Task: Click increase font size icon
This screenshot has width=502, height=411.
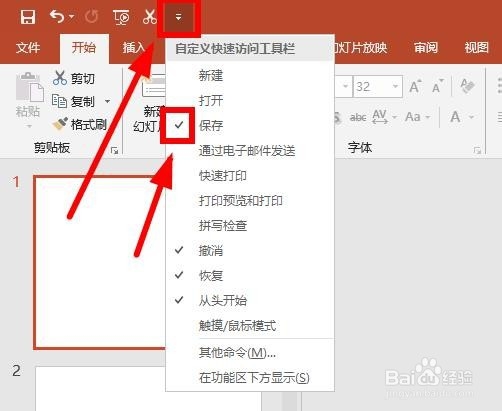Action: pyautogui.click(x=415, y=86)
